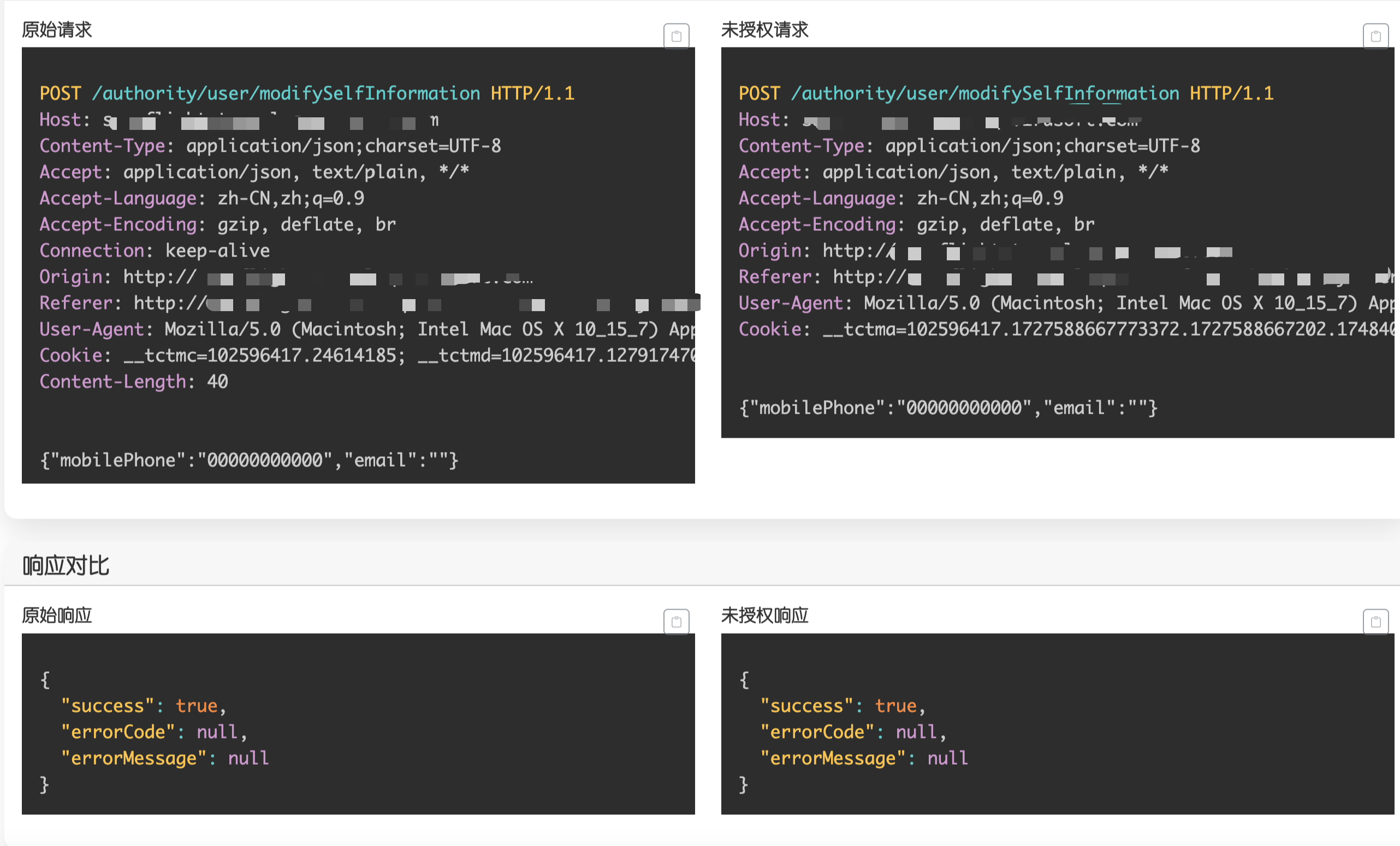Click "success": true in original response

click(x=143, y=706)
